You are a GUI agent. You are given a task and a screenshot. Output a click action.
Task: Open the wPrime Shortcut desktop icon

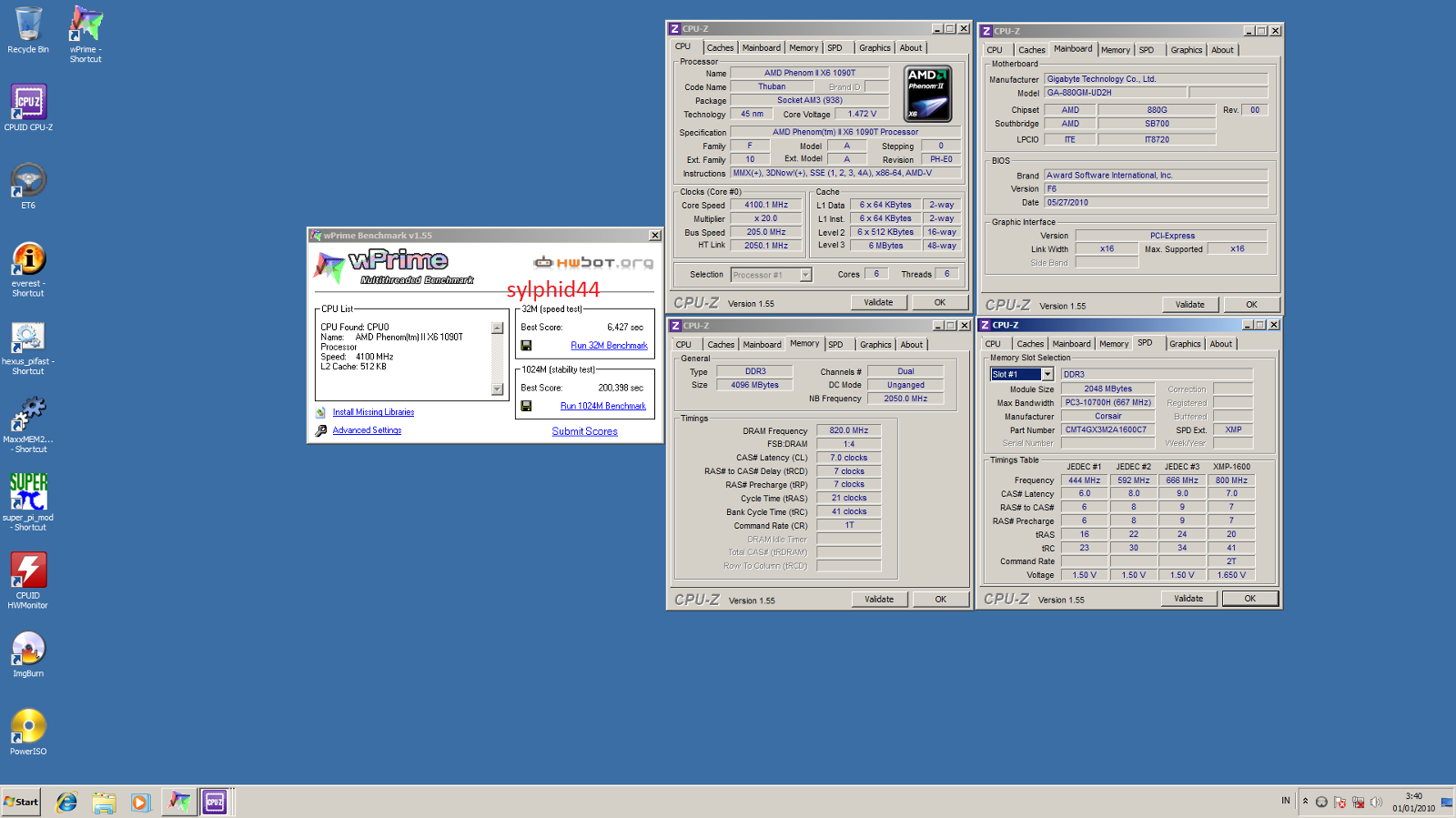[86, 35]
